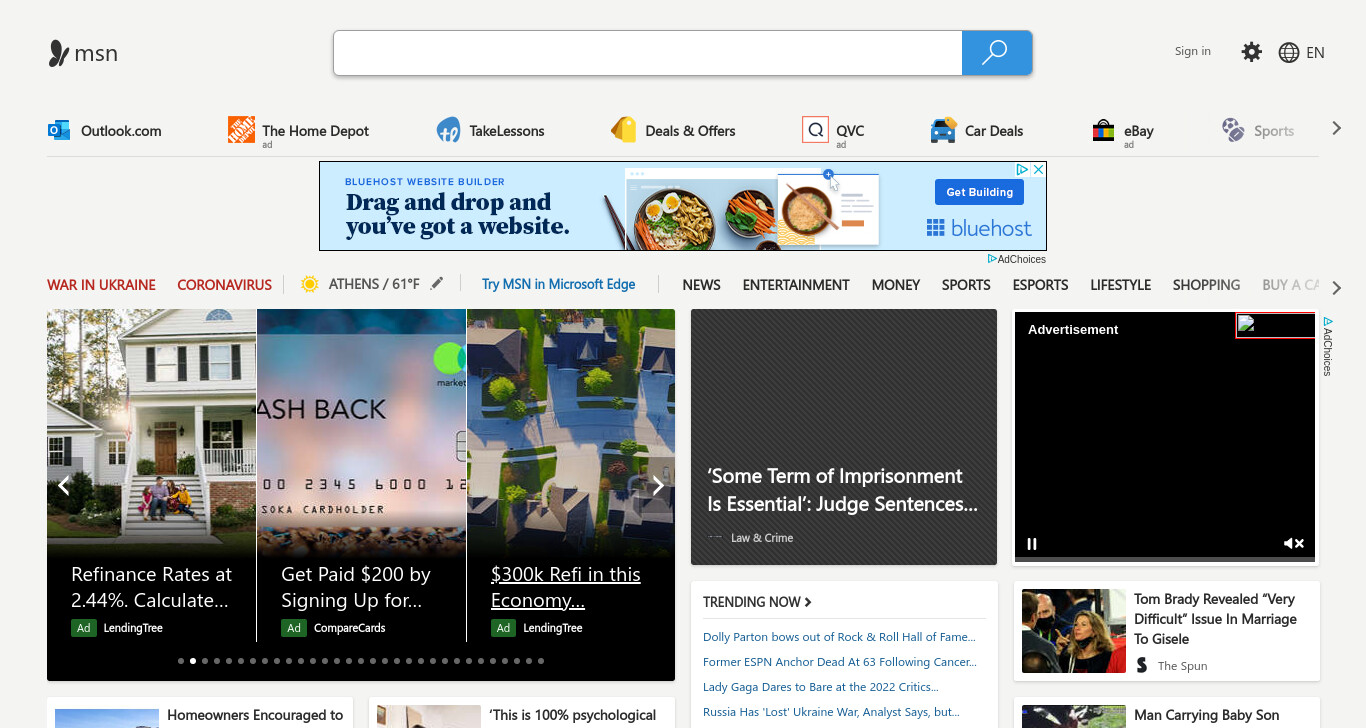Open Tom Brady article thumbnail
This screenshot has height=728, width=1366.
[1074, 631]
